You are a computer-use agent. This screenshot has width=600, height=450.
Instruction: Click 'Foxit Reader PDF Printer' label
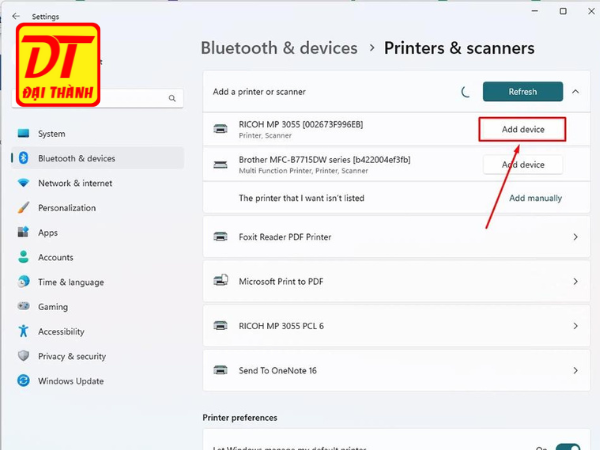click(285, 237)
